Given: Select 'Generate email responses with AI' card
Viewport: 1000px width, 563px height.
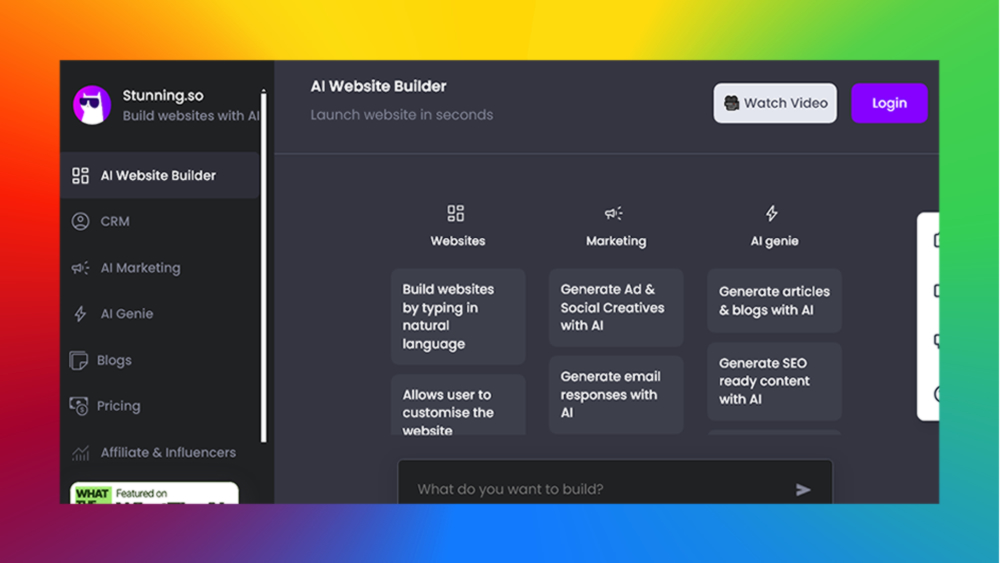Looking at the screenshot, I should coord(616,395).
